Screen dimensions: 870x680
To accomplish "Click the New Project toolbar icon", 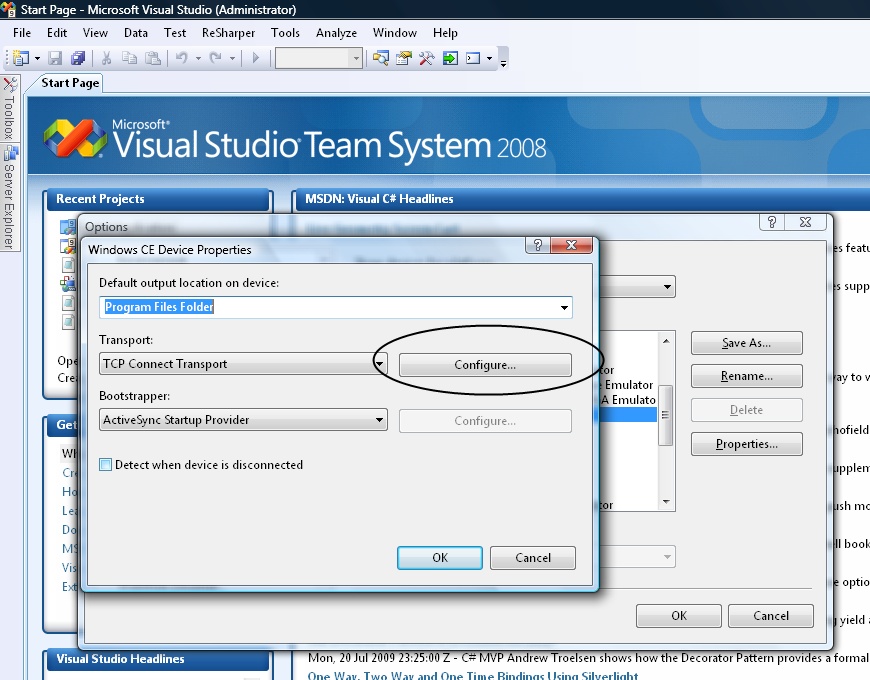I will [21, 58].
